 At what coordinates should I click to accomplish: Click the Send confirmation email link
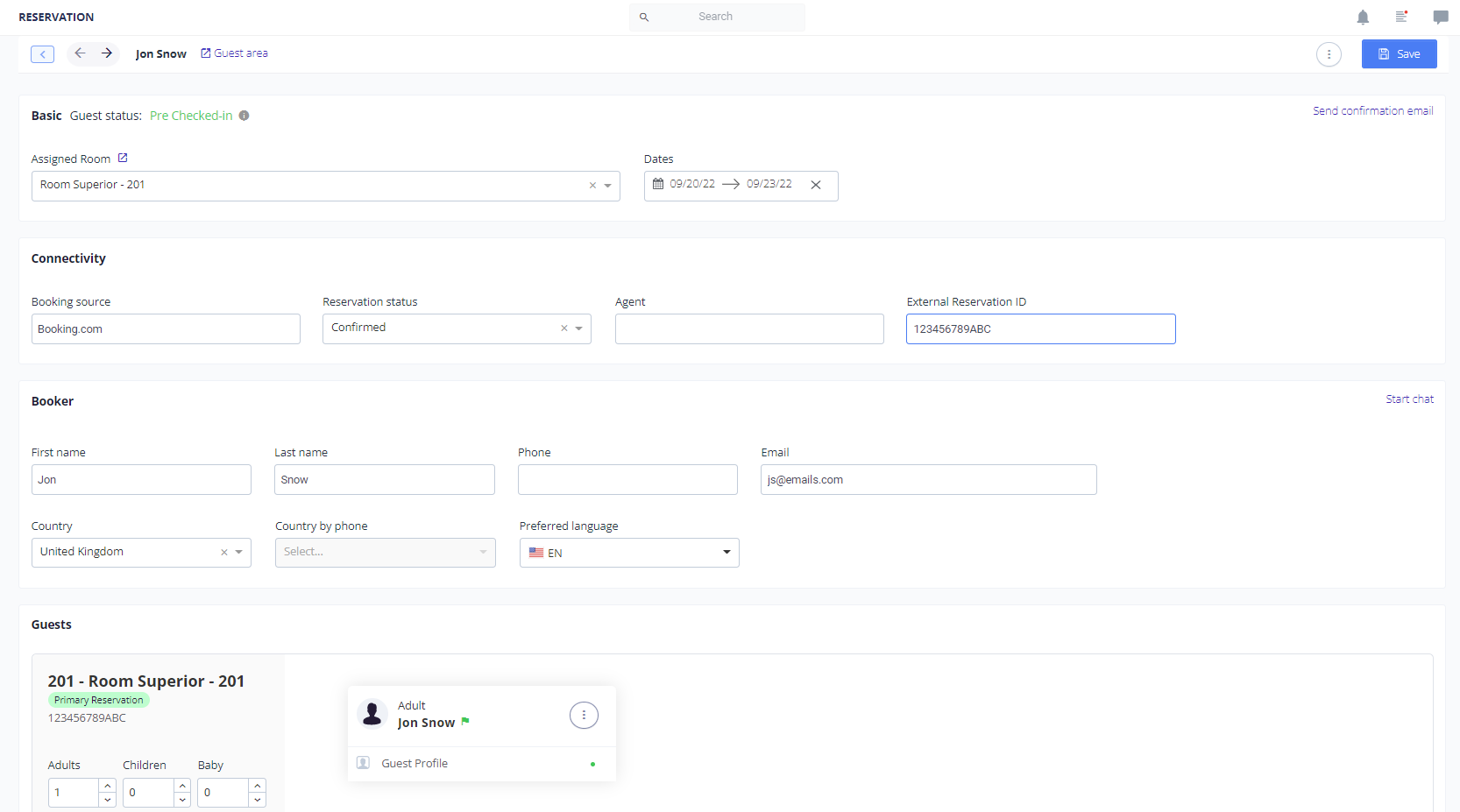1372,110
